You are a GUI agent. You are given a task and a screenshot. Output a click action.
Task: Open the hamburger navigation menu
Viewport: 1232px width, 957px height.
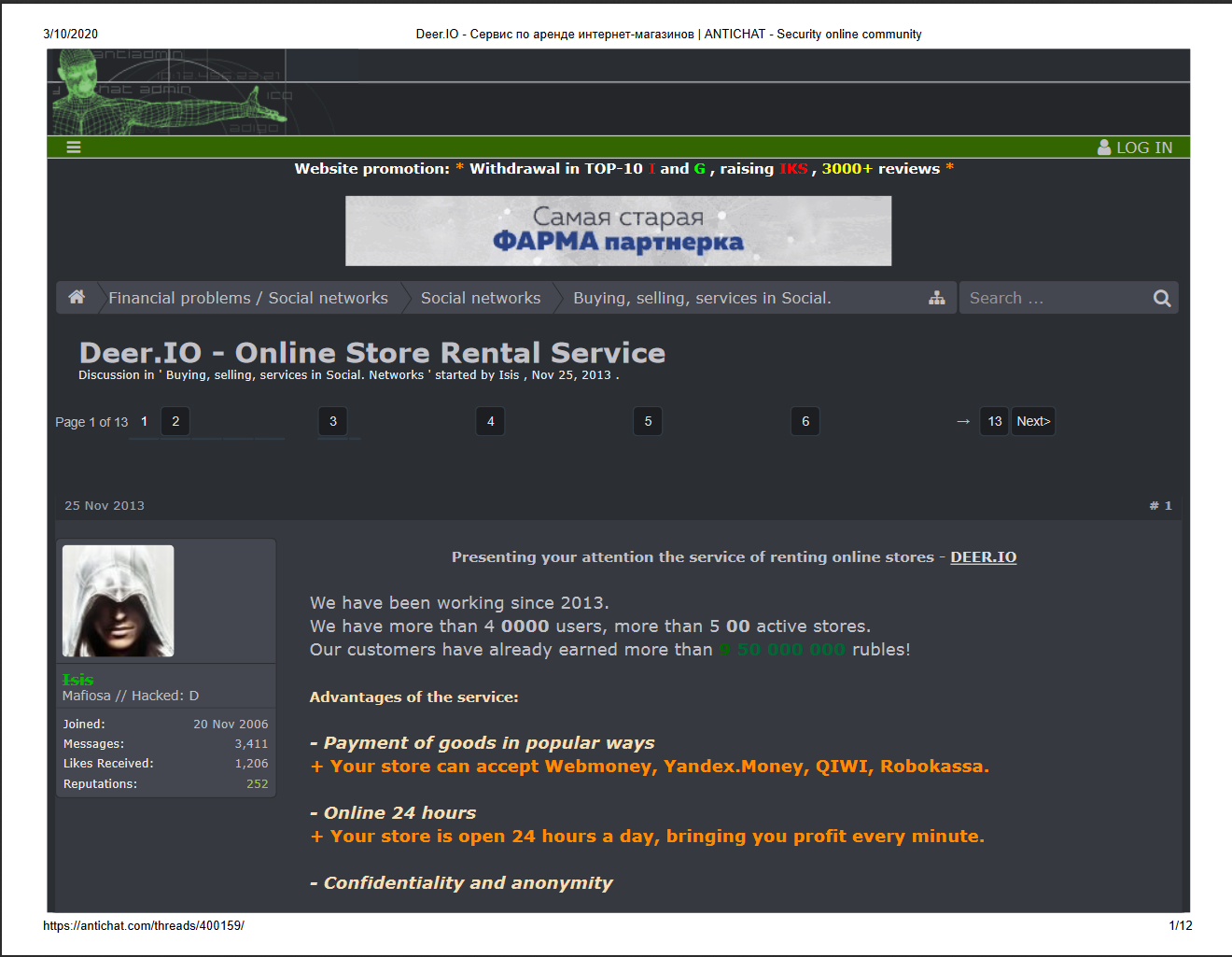tap(74, 148)
